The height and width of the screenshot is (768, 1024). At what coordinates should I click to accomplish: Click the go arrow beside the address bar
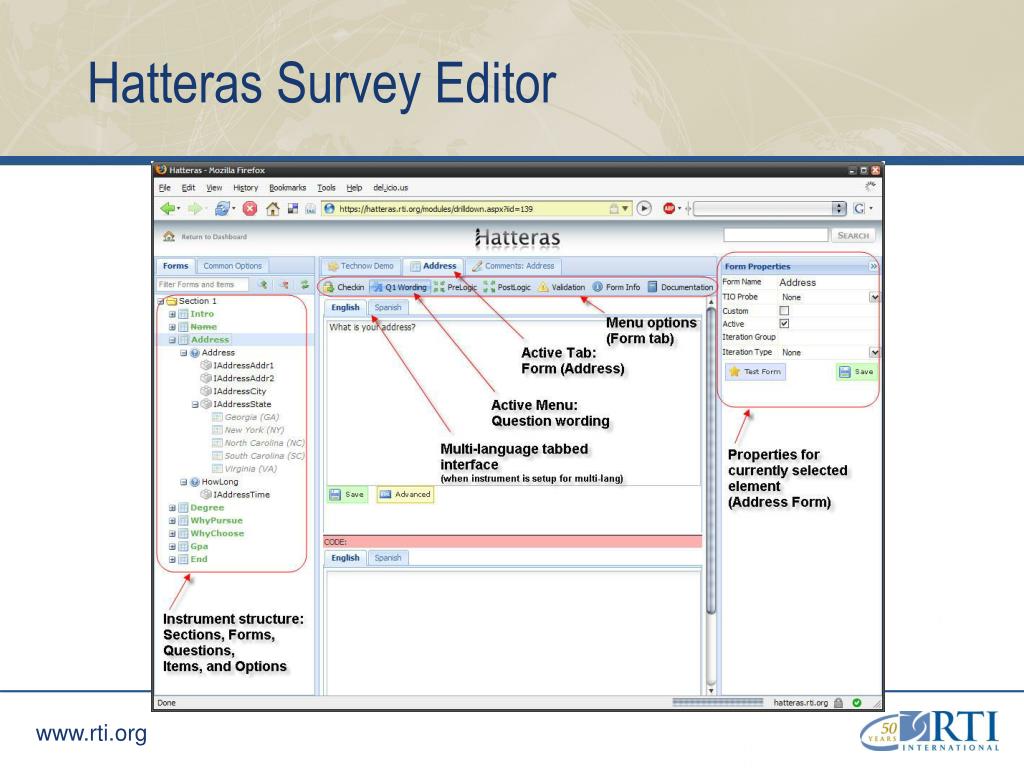pyautogui.click(x=644, y=208)
